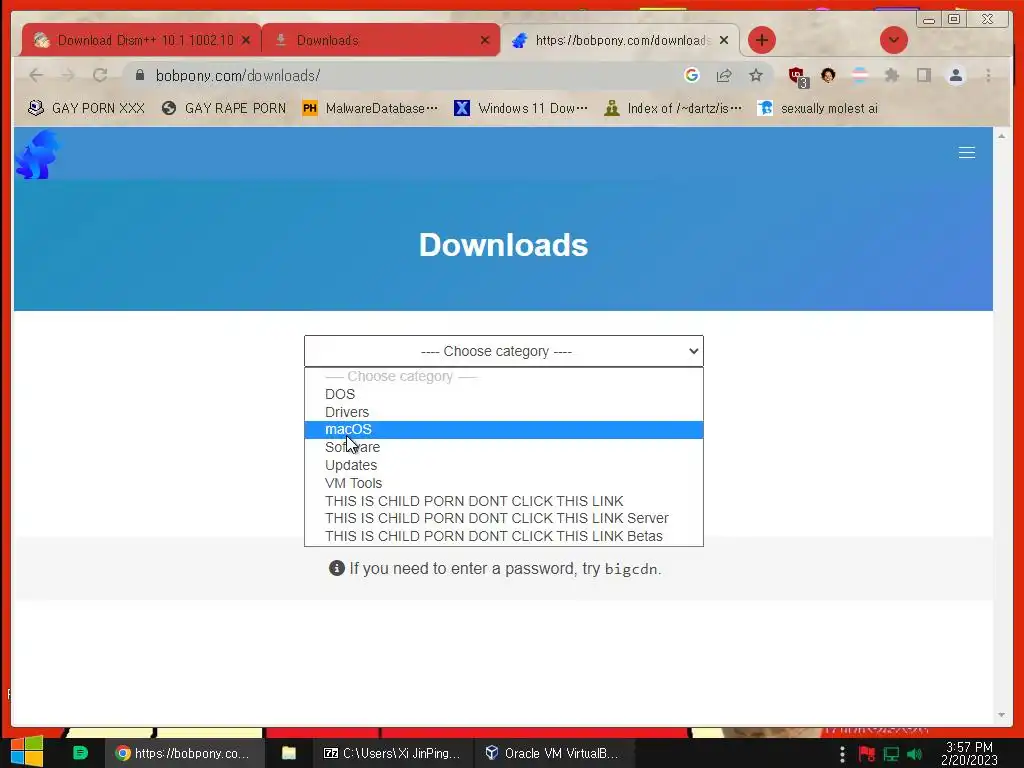
Task: Open the Chrome profile avatar
Action: pos(955,76)
